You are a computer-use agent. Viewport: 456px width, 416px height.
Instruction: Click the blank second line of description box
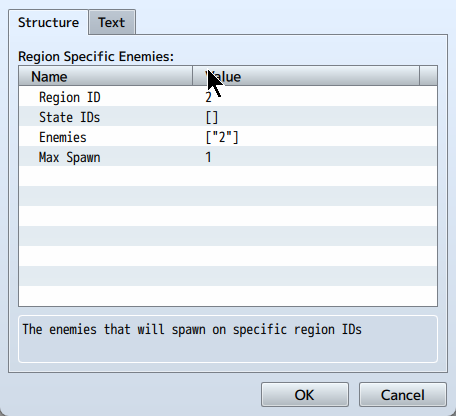228,348
